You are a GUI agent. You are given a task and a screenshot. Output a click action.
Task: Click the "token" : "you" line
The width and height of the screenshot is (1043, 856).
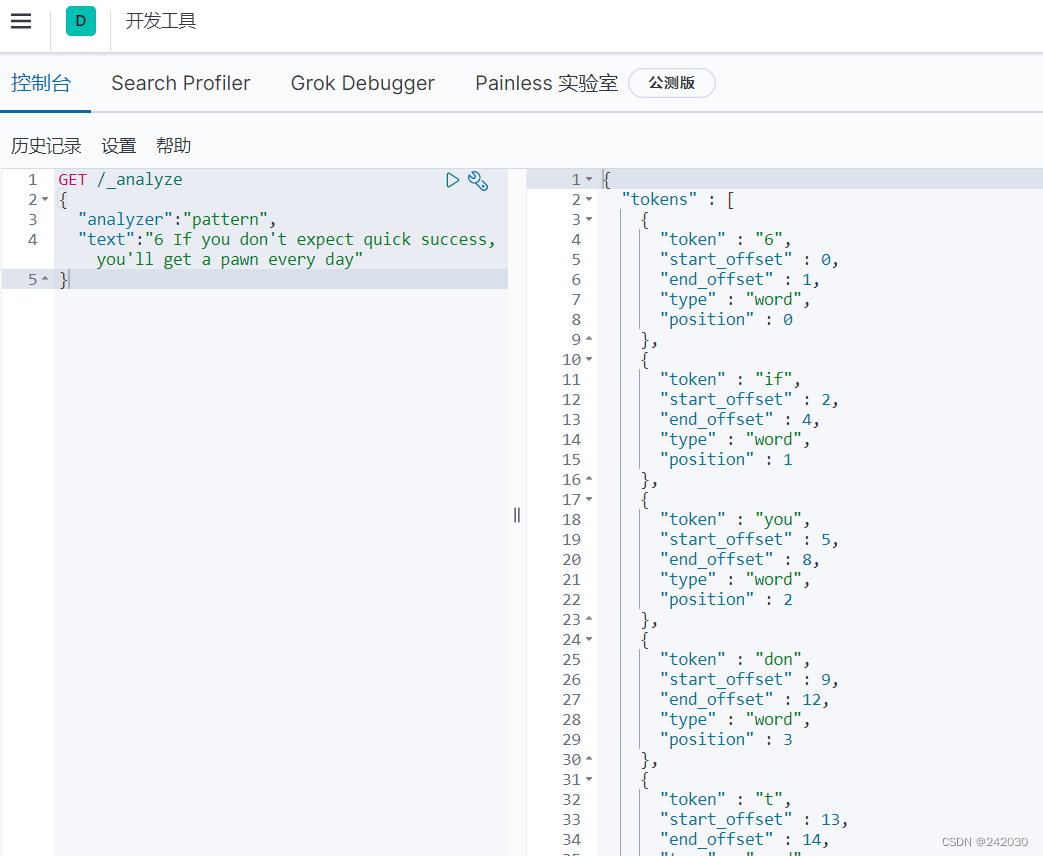click(x=734, y=519)
